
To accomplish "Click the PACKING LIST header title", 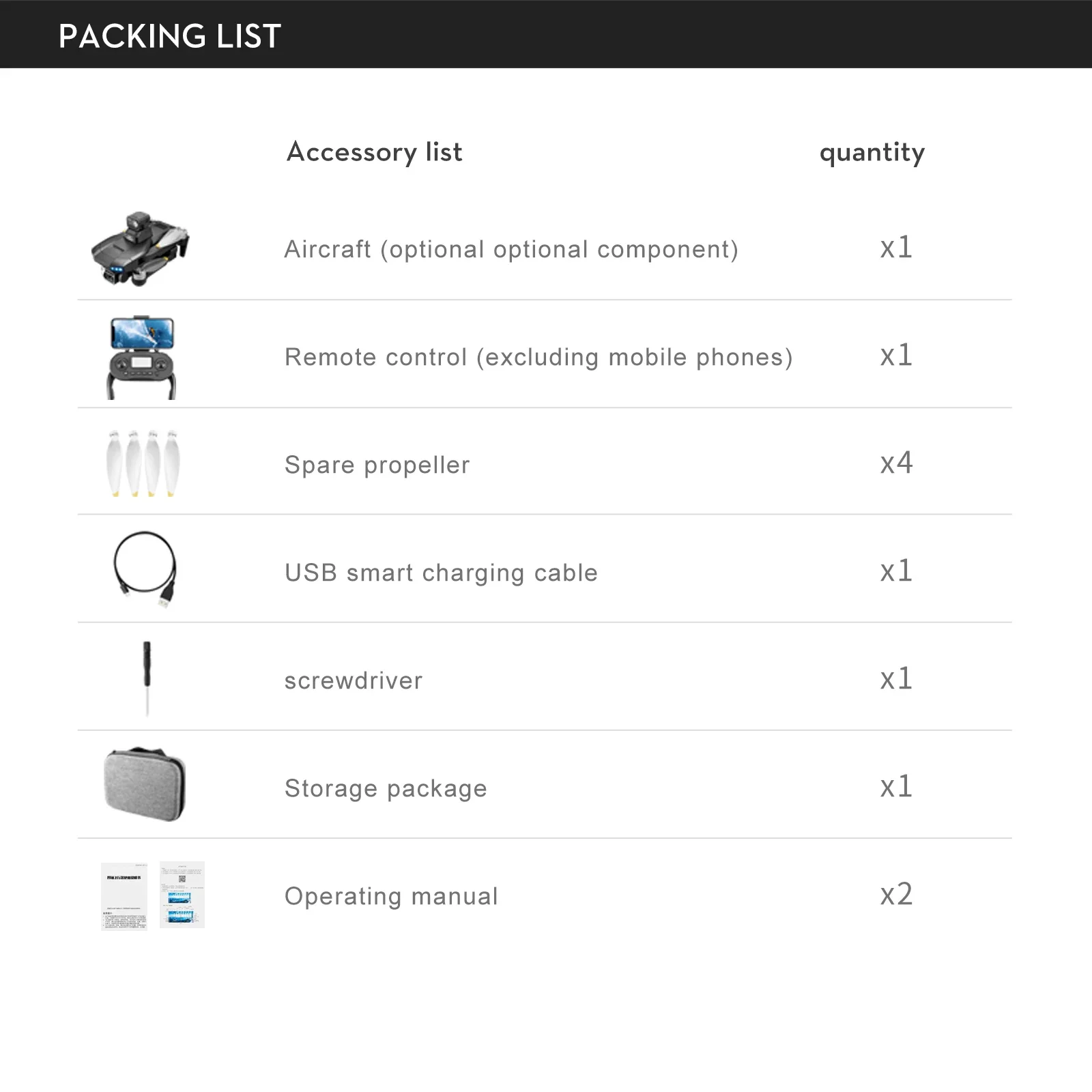I will 170,36.
